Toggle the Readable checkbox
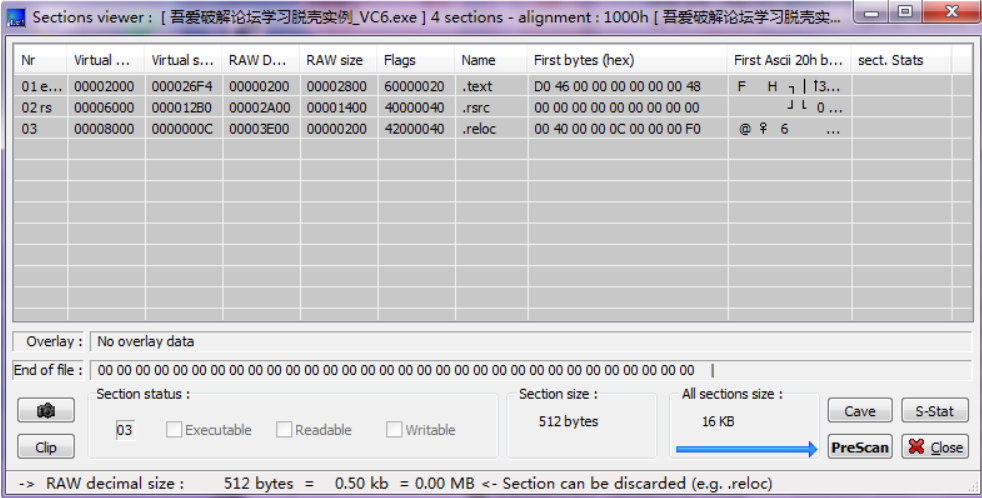The image size is (982, 498). tap(284, 430)
